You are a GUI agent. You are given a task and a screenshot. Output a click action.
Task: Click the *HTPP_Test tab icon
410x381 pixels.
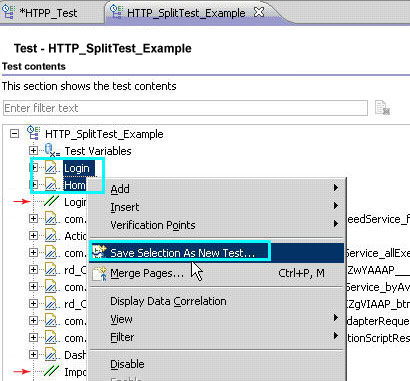click(8, 12)
